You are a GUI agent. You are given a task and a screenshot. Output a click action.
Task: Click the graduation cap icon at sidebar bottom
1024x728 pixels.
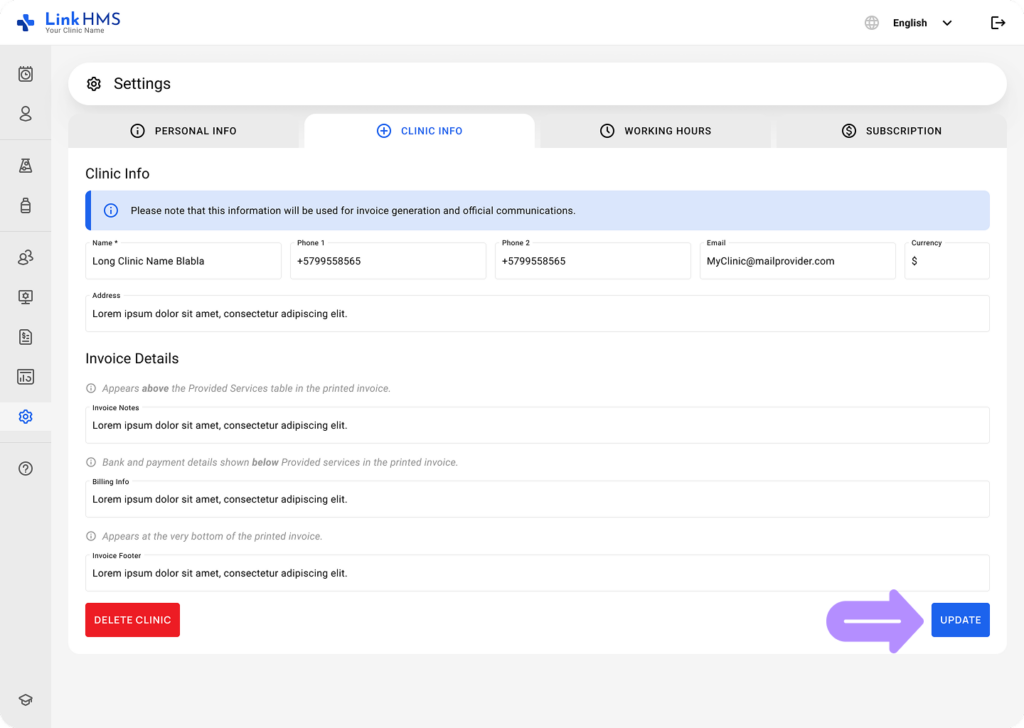[25, 699]
